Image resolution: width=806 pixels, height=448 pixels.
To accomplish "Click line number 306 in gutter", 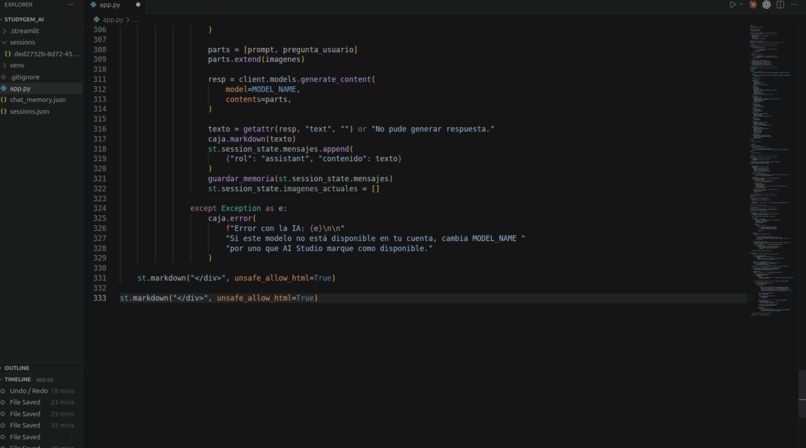I will point(100,30).
